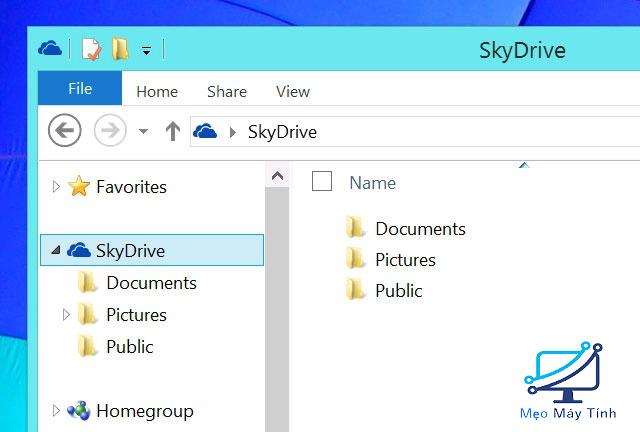Select SkyDrive in the navigation pane

152,250
